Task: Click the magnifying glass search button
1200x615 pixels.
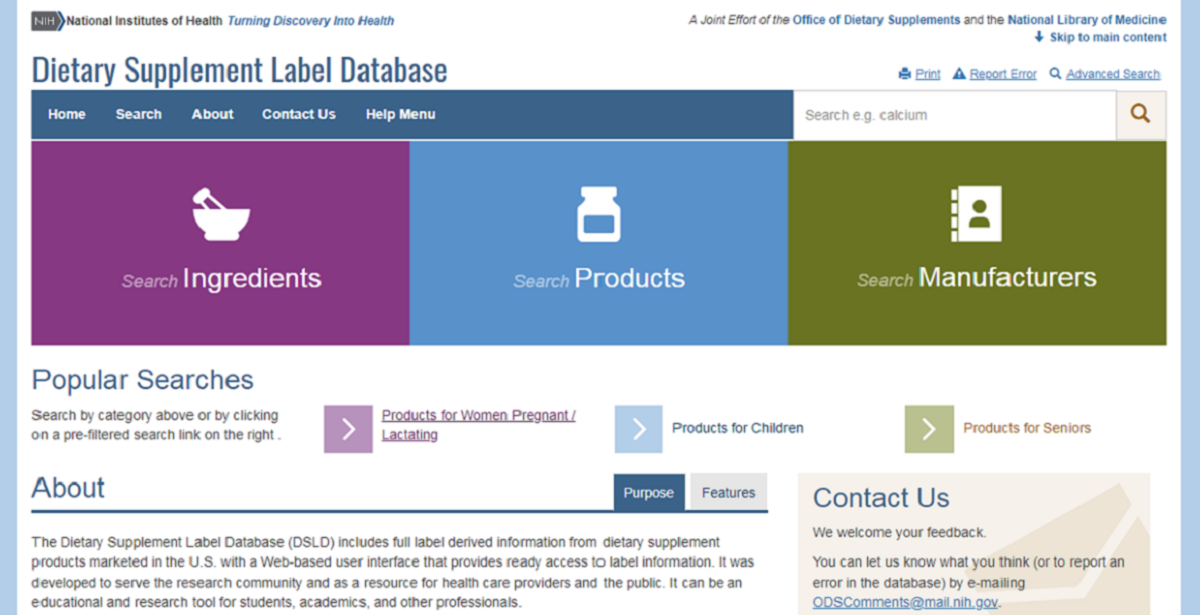Action: (1141, 115)
